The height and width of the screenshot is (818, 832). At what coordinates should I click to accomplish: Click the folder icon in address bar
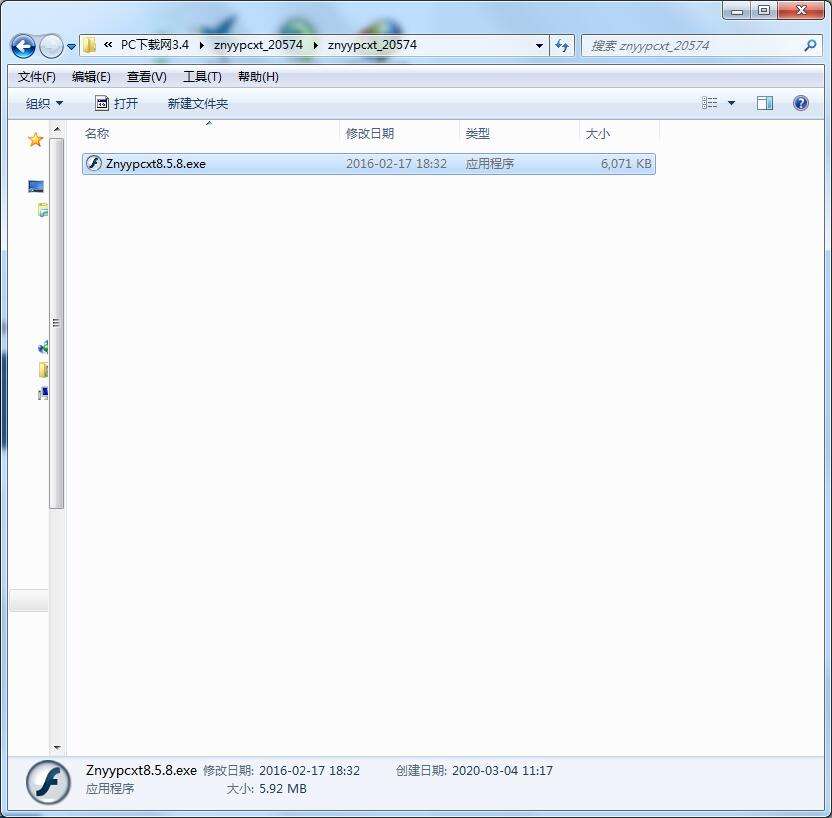point(90,45)
